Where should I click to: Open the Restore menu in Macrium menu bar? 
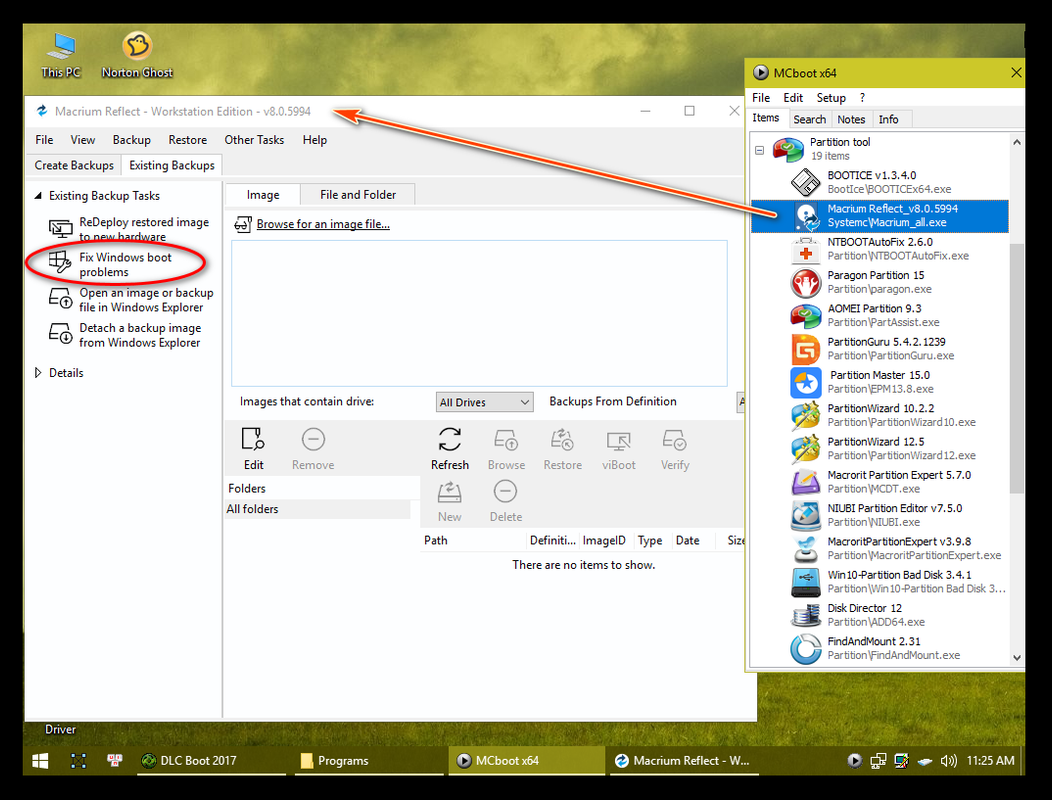(x=187, y=140)
